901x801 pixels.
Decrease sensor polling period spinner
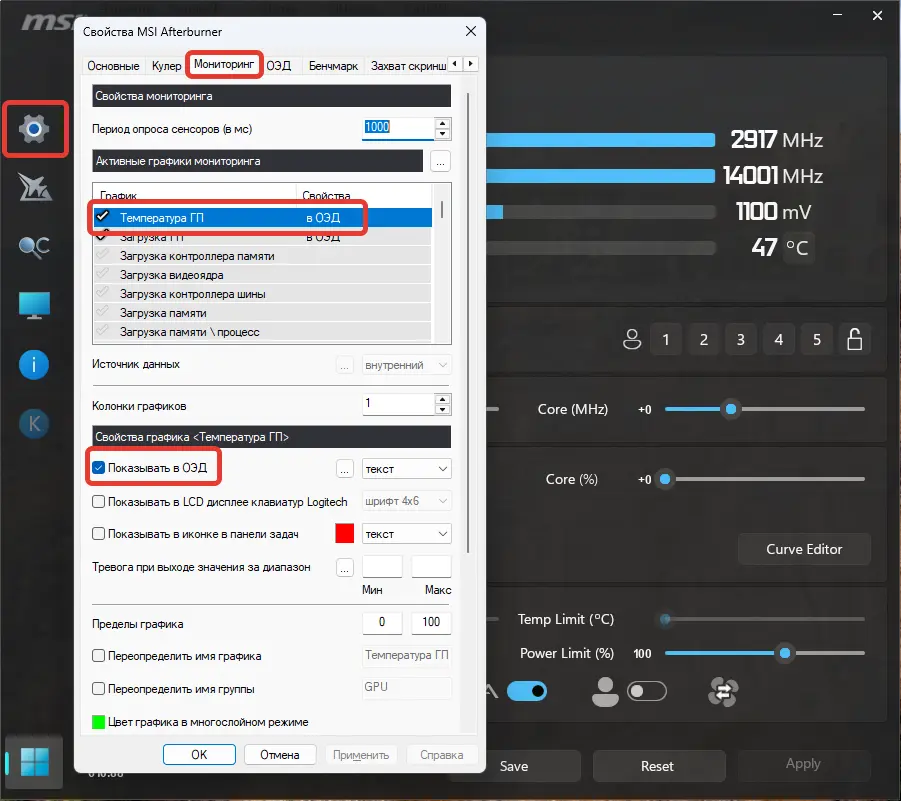pyautogui.click(x=442, y=134)
